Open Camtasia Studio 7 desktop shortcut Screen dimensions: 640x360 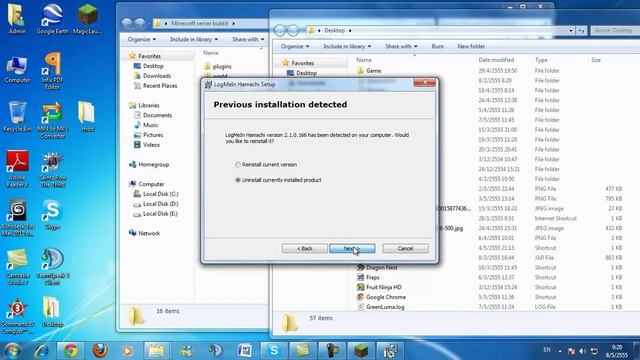[17, 267]
